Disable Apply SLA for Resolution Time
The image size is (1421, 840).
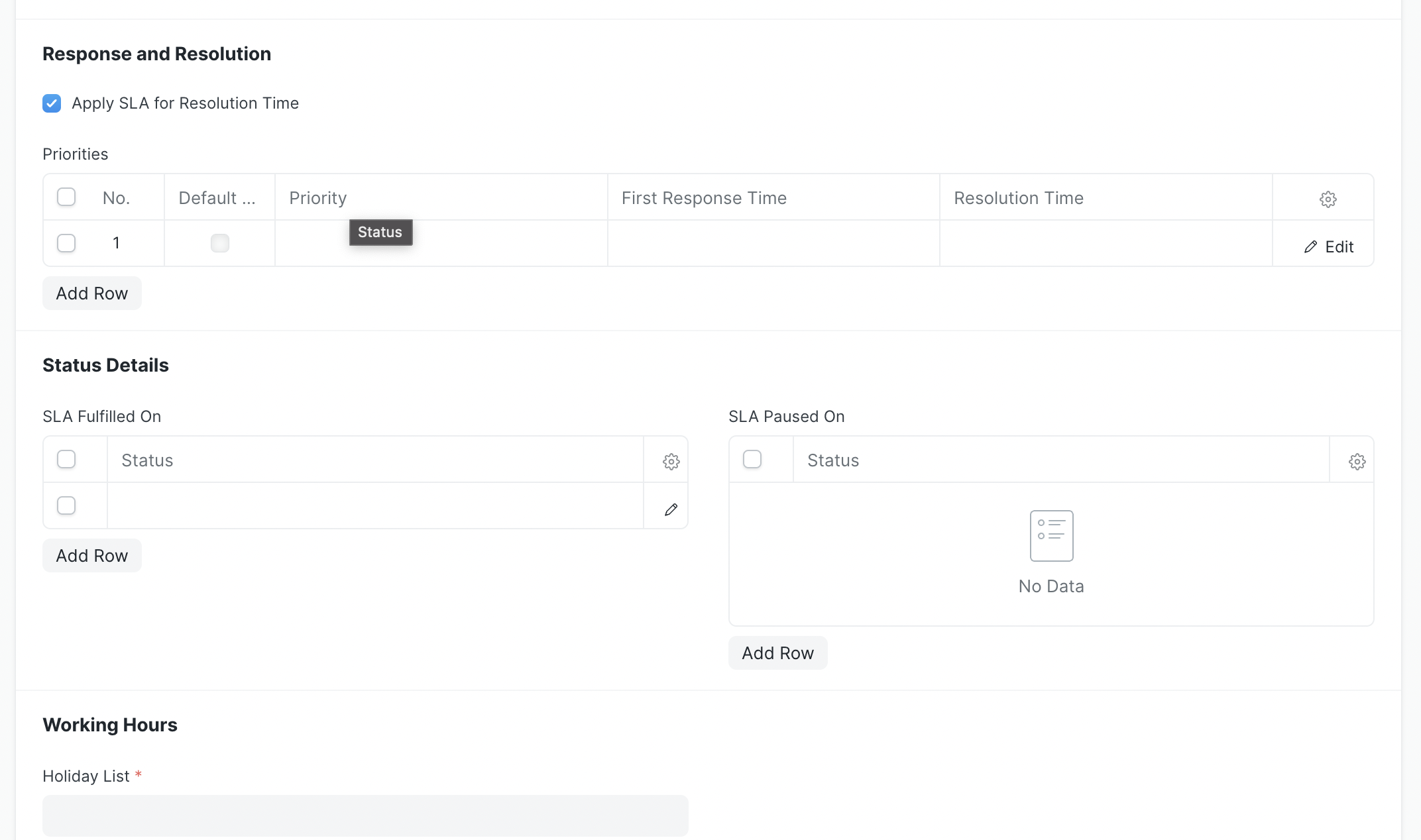[52, 103]
